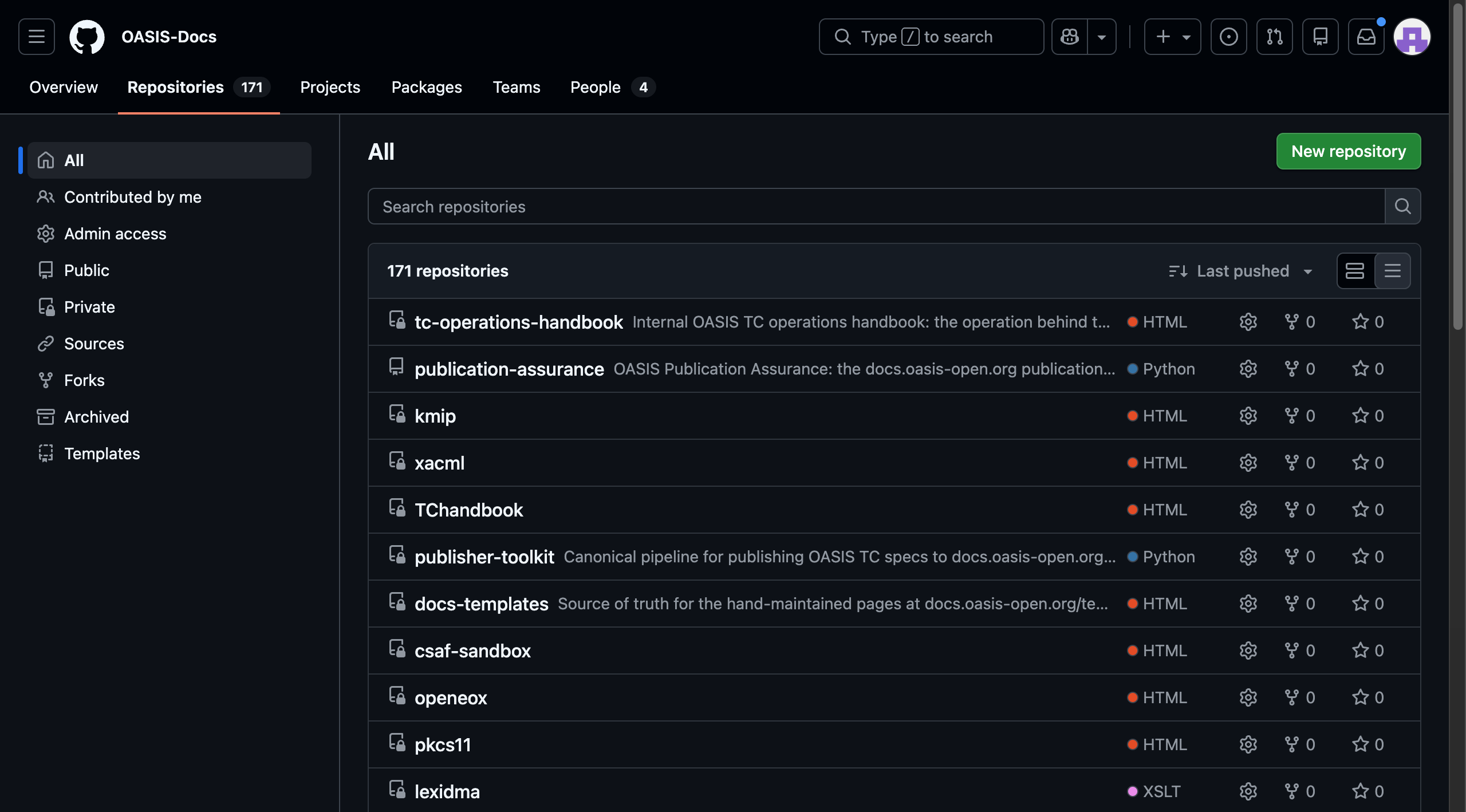The width and height of the screenshot is (1466, 812).
Task: Open the TChandbook repository
Action: 468,510
